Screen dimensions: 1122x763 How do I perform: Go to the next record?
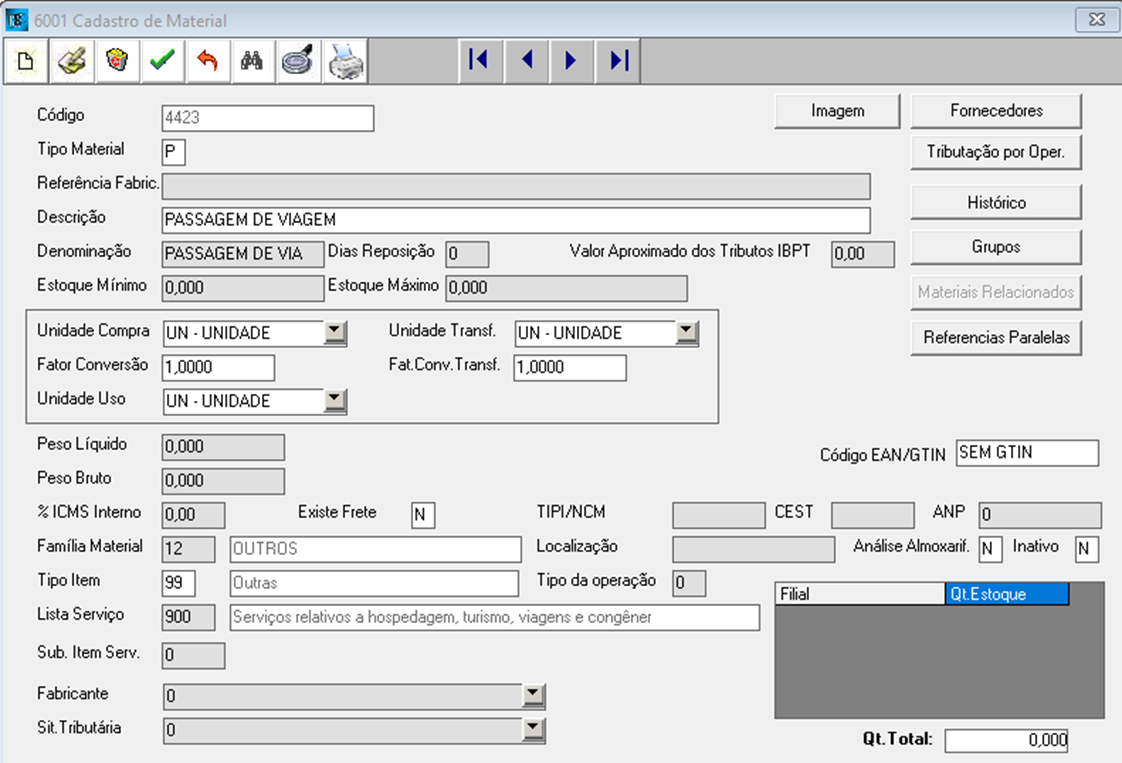coord(572,60)
